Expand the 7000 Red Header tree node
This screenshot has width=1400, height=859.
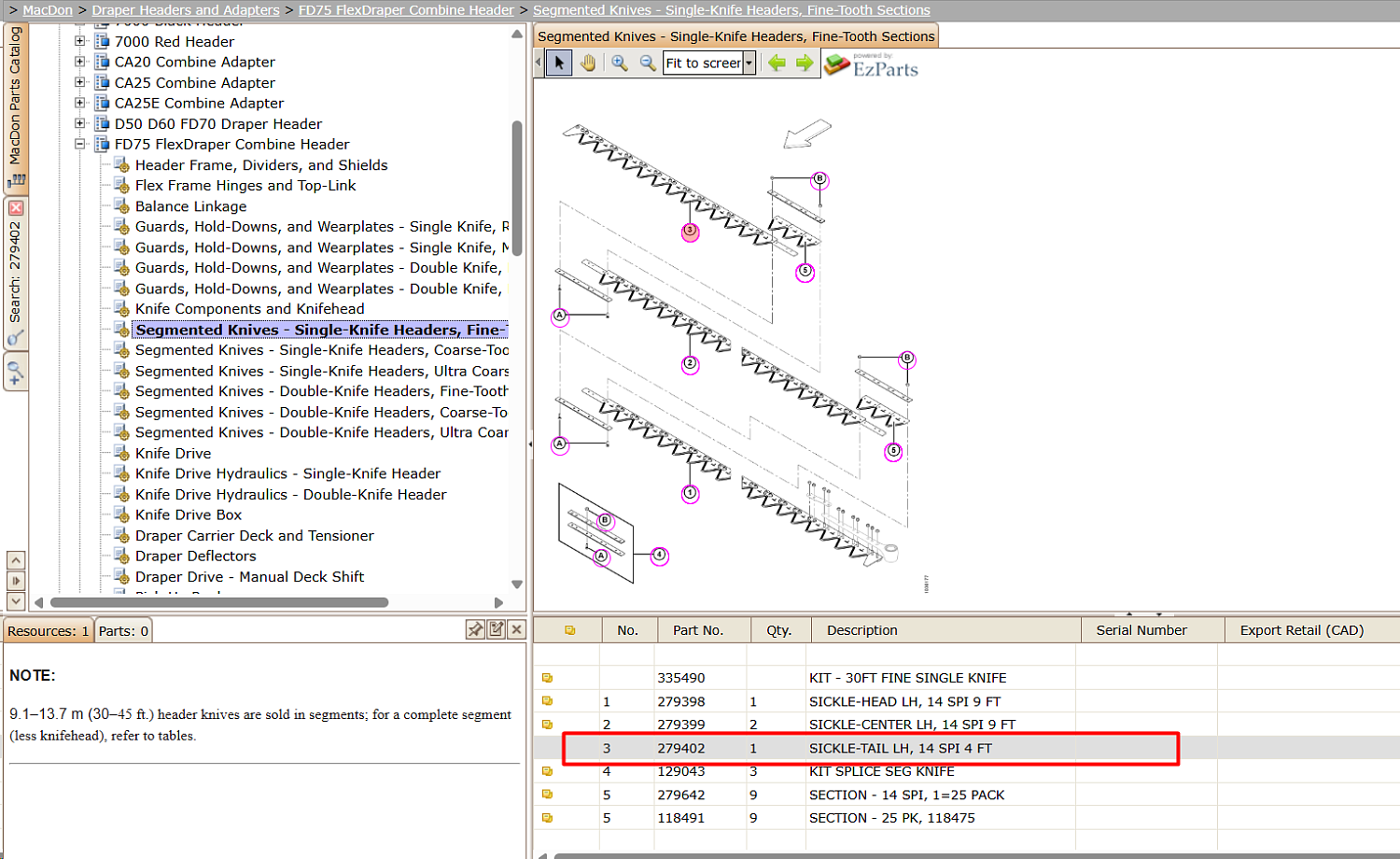(x=80, y=41)
